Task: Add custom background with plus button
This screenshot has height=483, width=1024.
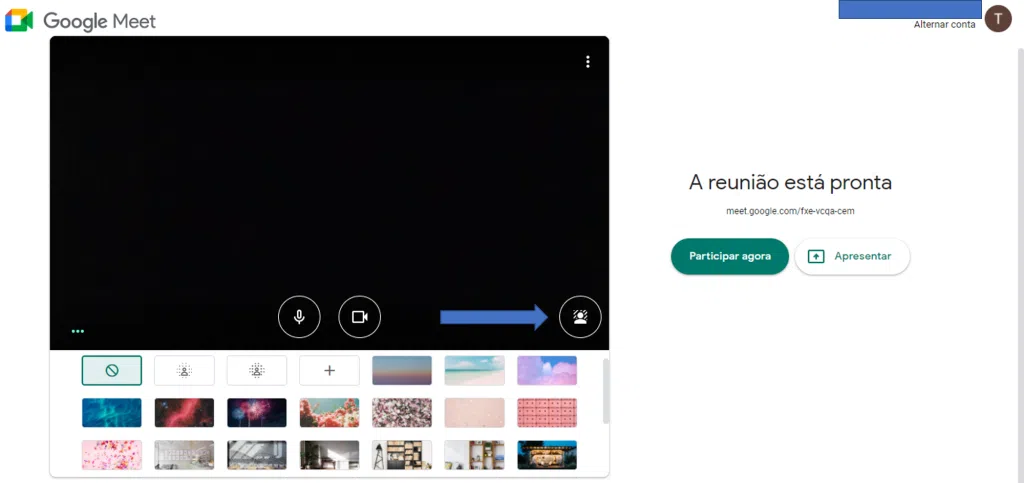Action: coord(329,371)
